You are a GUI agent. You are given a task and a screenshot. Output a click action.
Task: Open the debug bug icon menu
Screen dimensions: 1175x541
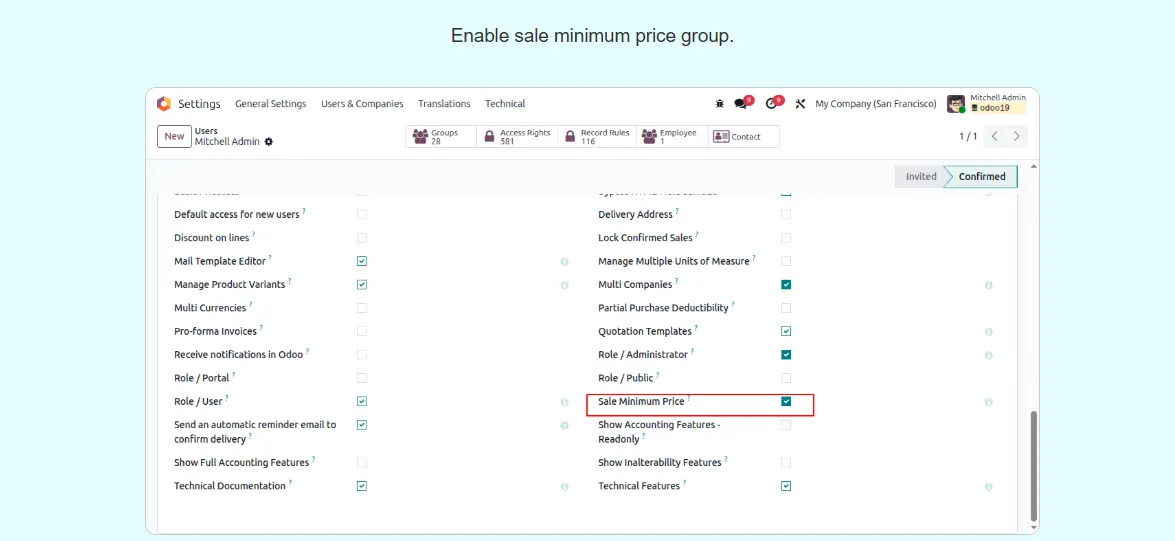pos(719,104)
